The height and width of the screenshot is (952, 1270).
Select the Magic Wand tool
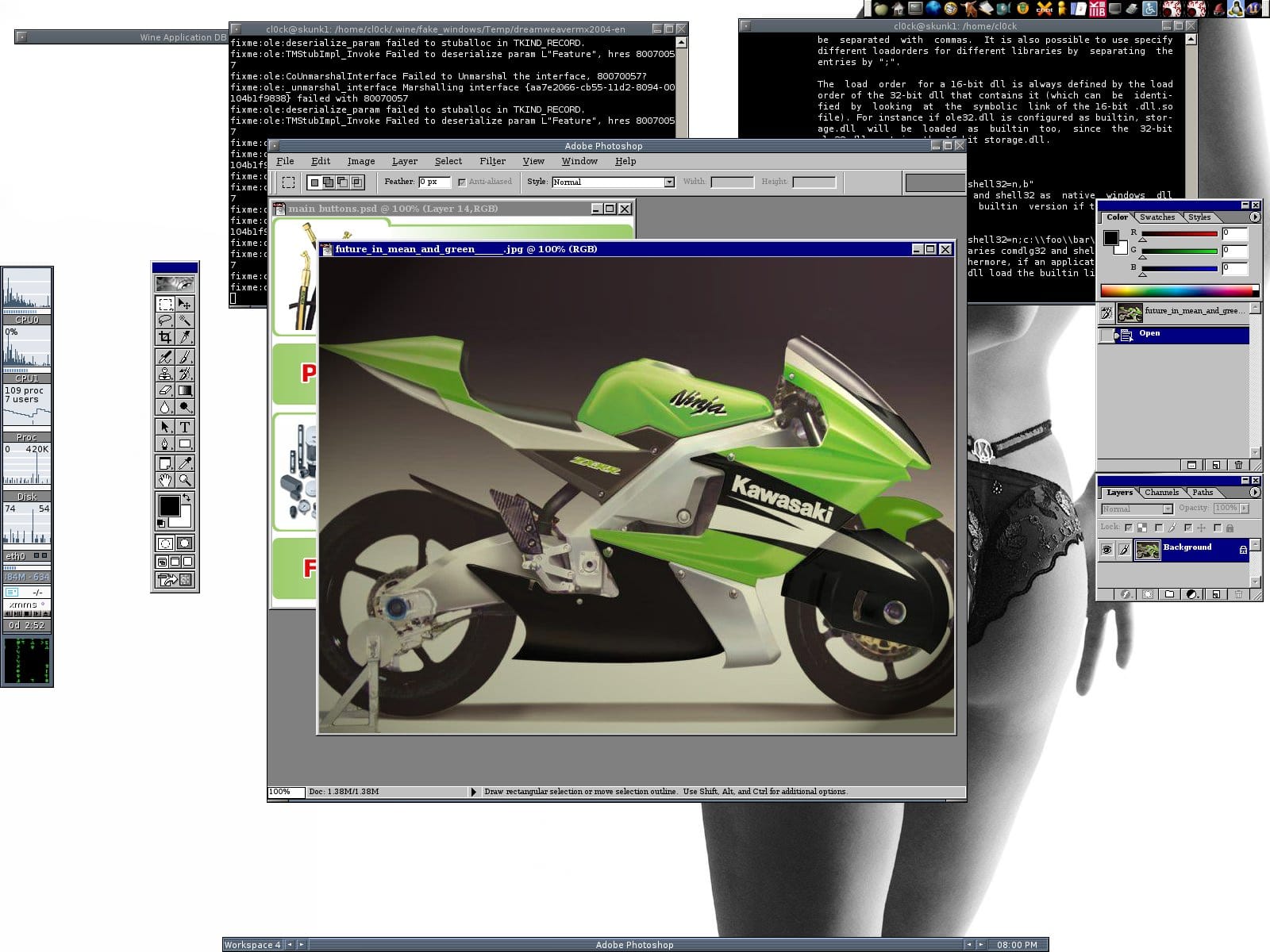[x=184, y=321]
